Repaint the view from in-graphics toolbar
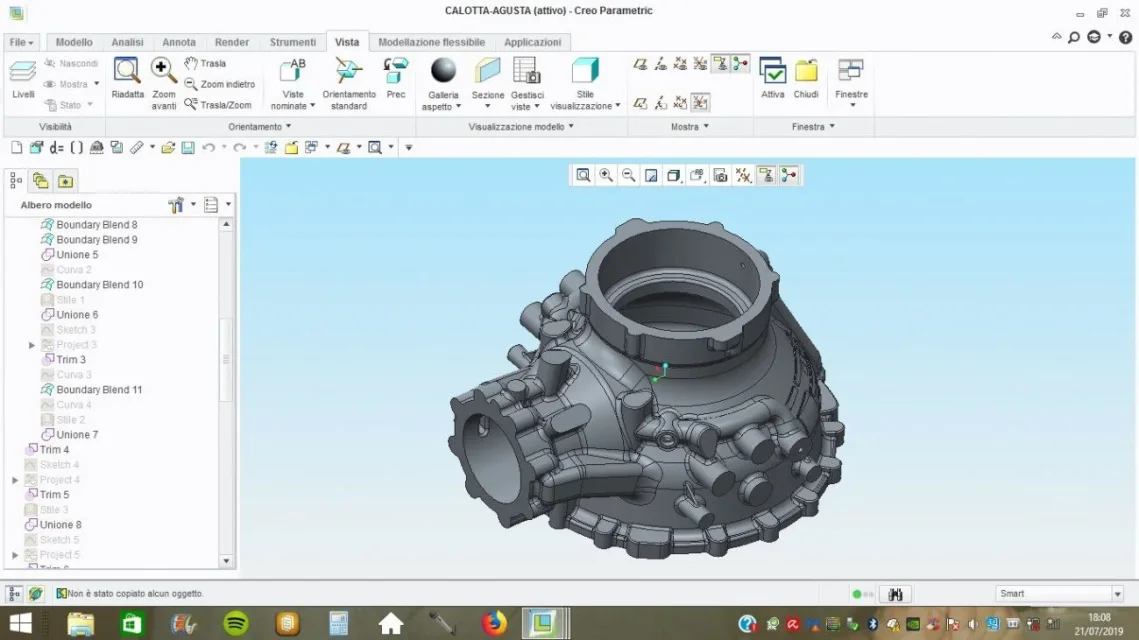Screen dimensions: 1139x640 (652, 175)
